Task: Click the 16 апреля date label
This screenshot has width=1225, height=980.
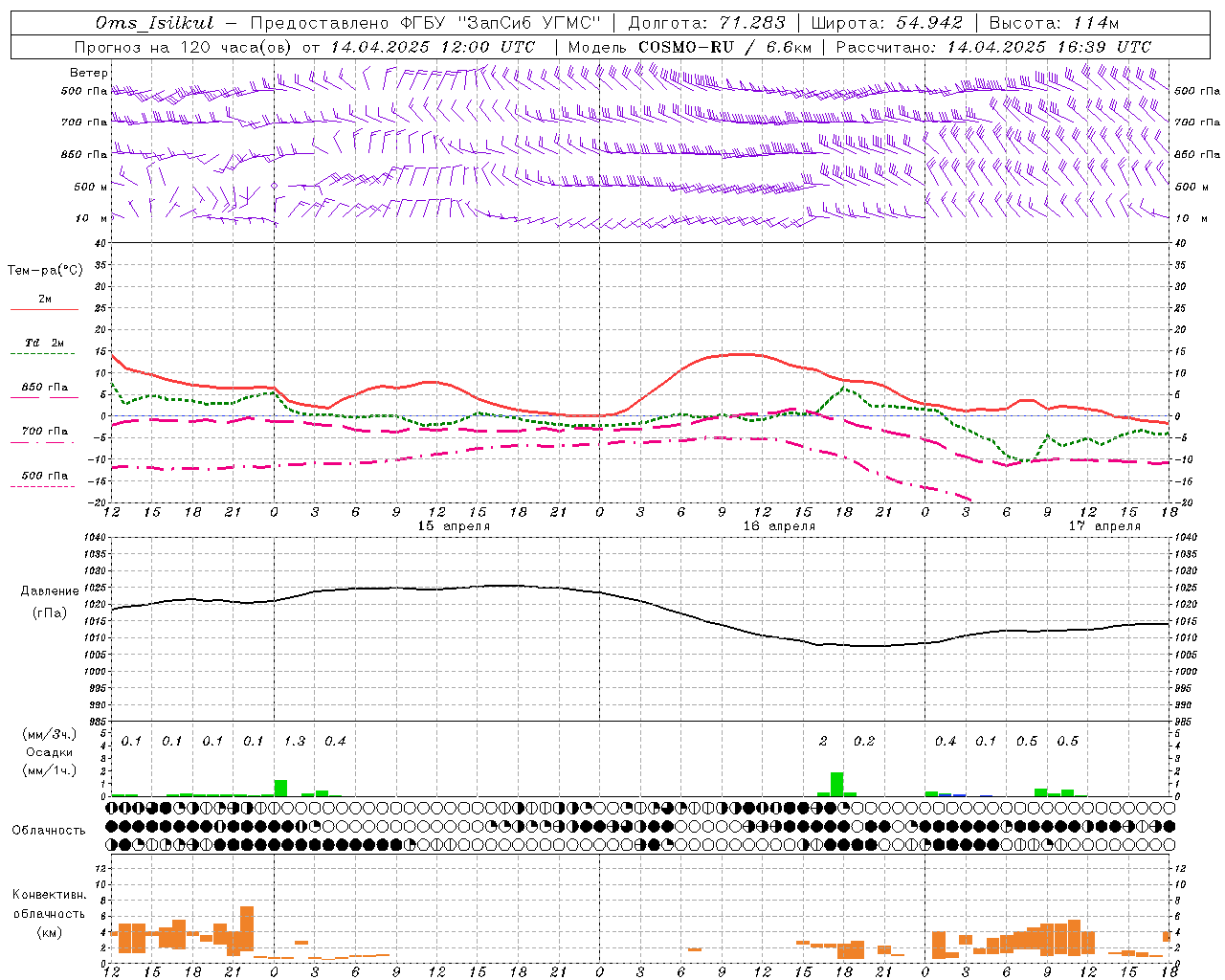Action: click(x=779, y=526)
